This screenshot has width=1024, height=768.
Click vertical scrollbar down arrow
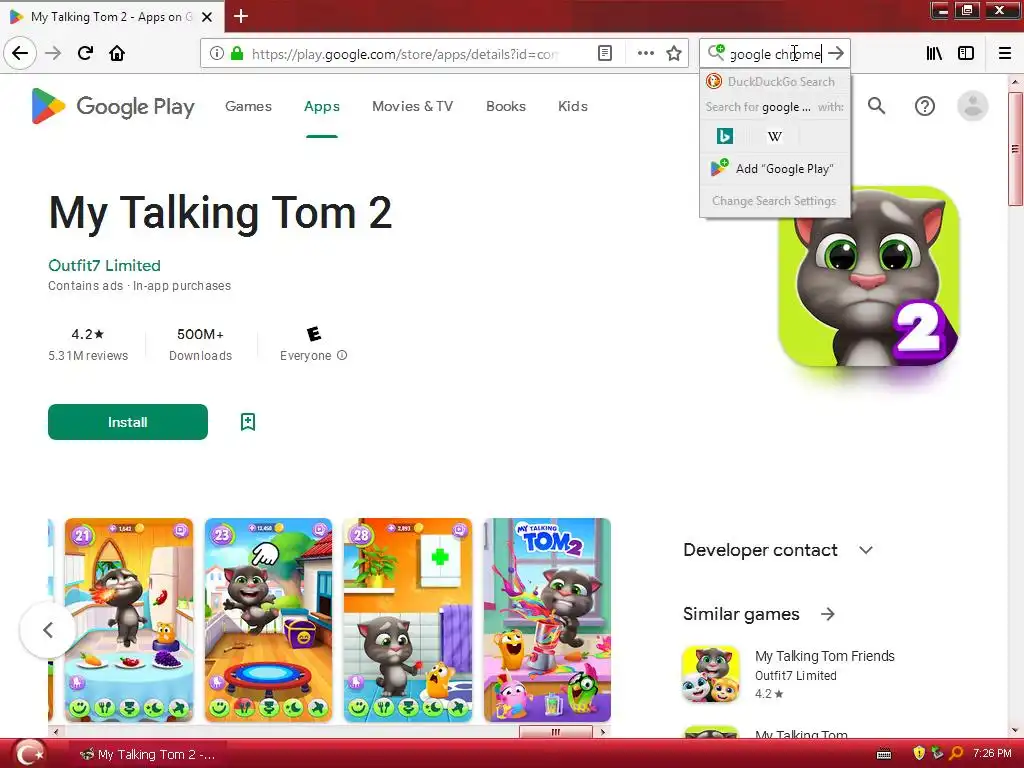pyautogui.click(x=1015, y=730)
